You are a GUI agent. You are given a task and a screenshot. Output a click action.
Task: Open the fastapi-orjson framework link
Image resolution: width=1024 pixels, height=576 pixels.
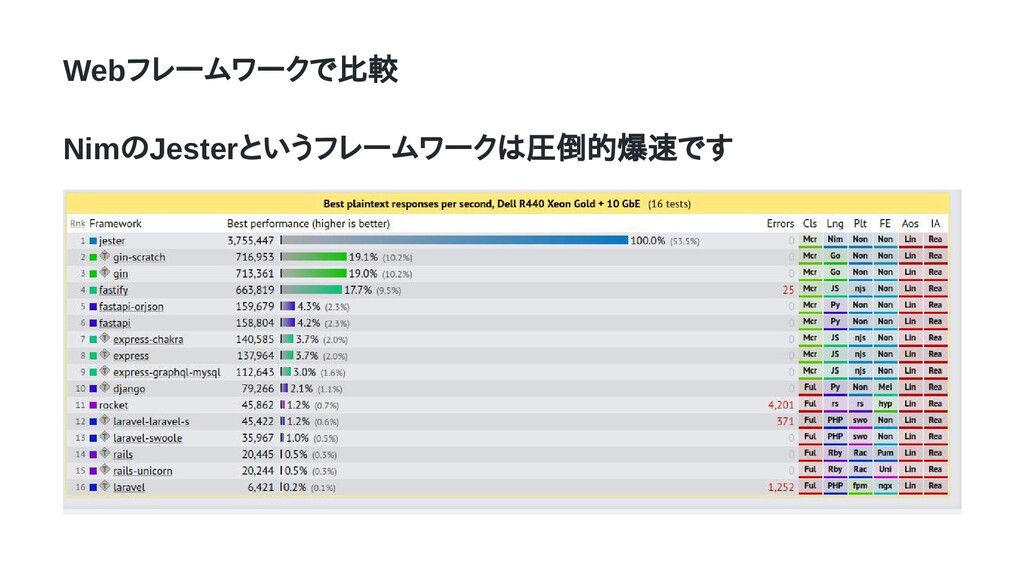[131, 306]
